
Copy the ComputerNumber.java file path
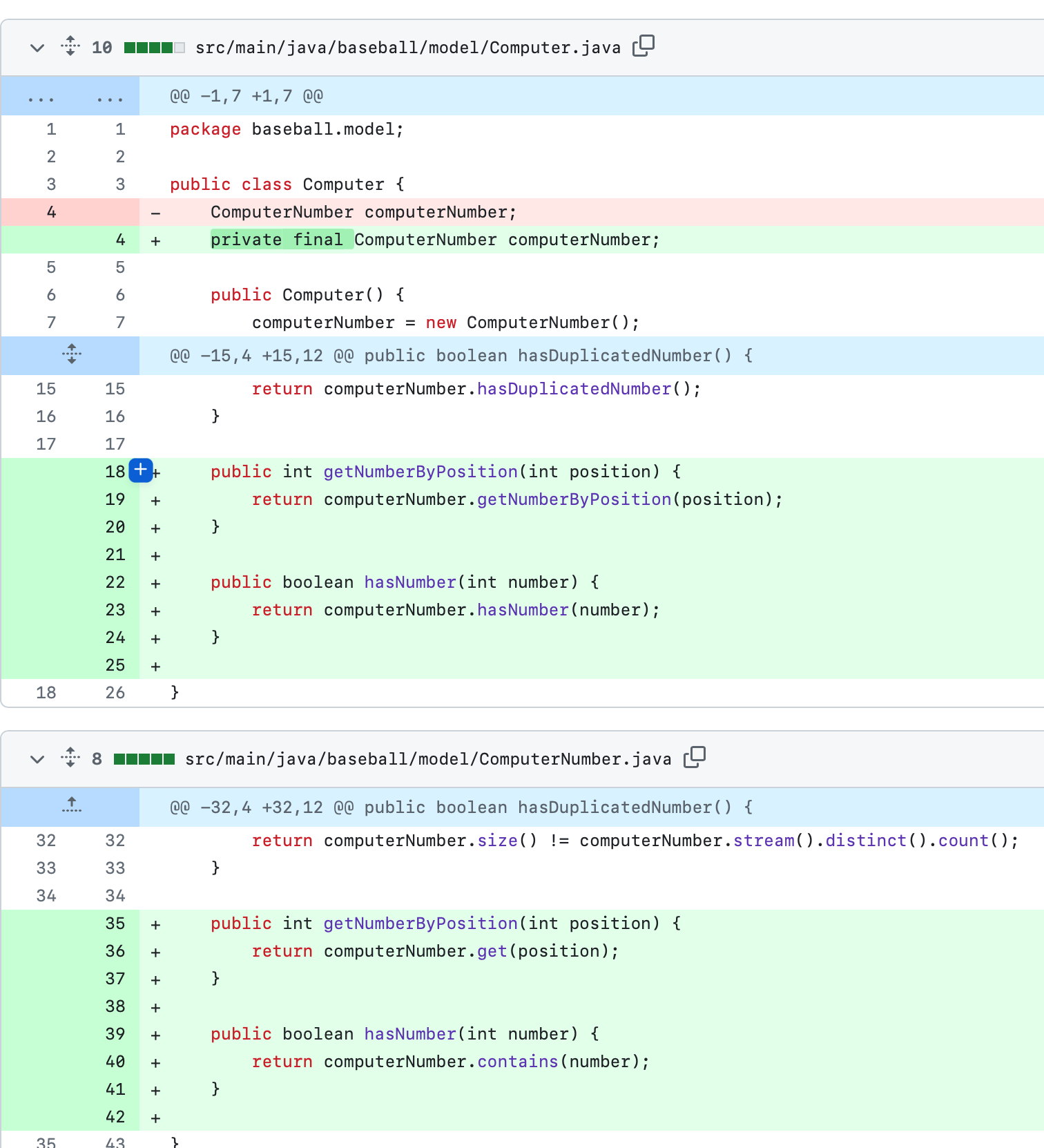tap(694, 758)
